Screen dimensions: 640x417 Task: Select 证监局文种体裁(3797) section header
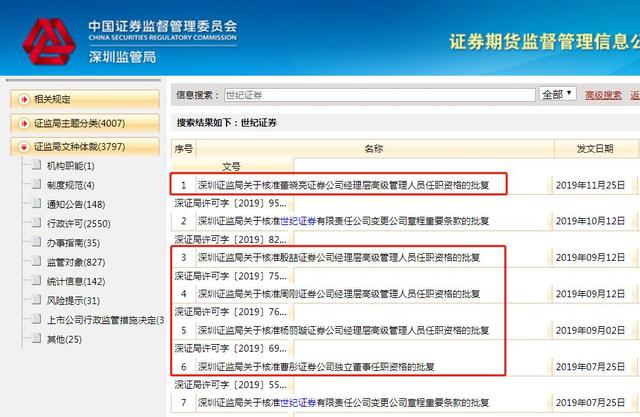[85, 147]
